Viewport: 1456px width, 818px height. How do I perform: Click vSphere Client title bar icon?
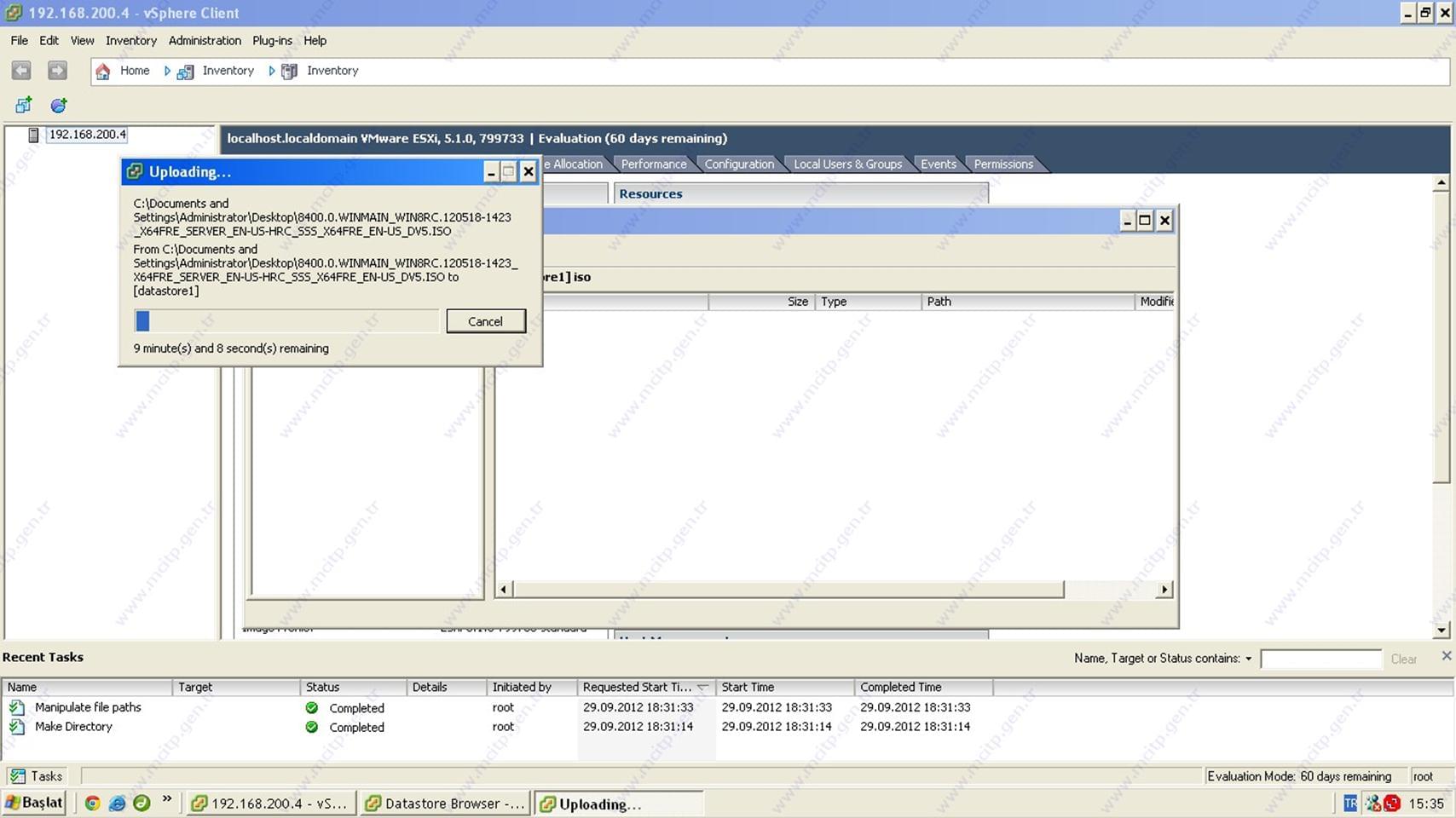click(x=14, y=13)
